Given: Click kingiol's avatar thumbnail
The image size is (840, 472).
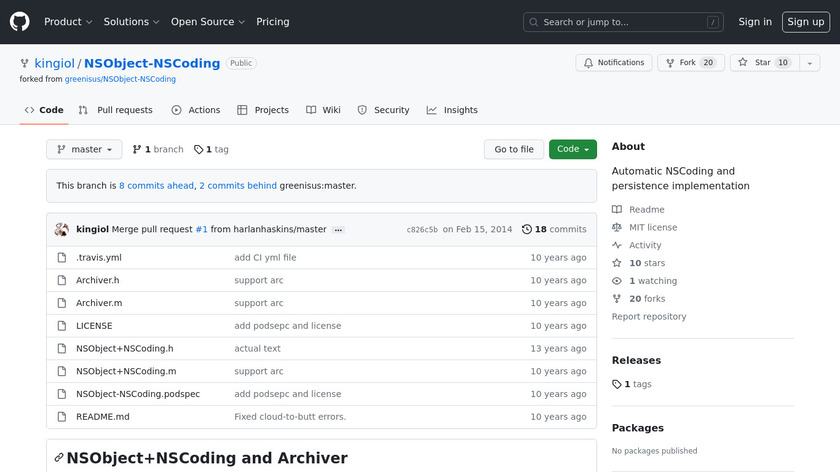Looking at the screenshot, I should coord(62,229).
